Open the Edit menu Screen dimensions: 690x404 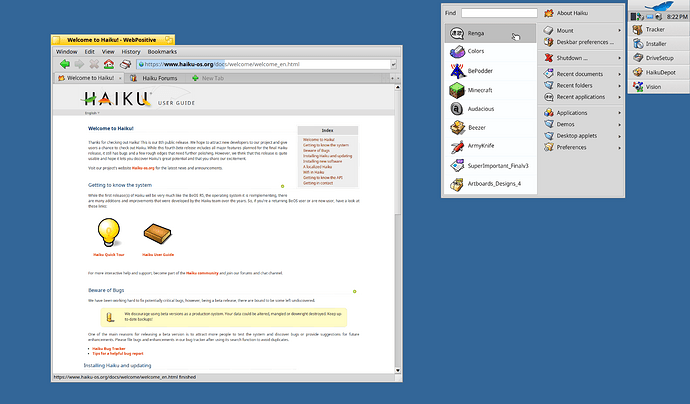[90, 51]
